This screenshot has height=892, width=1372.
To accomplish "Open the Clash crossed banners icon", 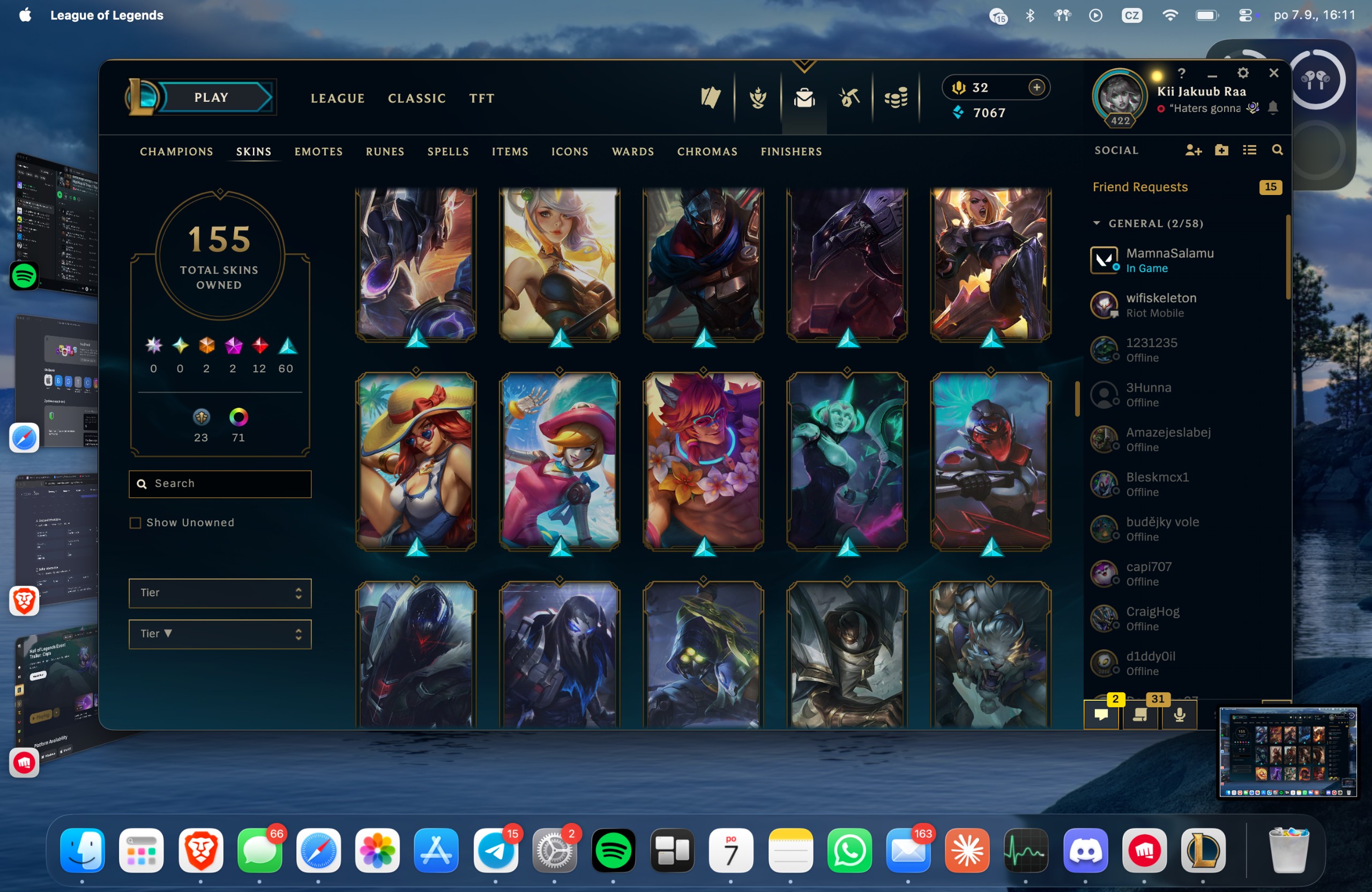I will [x=711, y=98].
